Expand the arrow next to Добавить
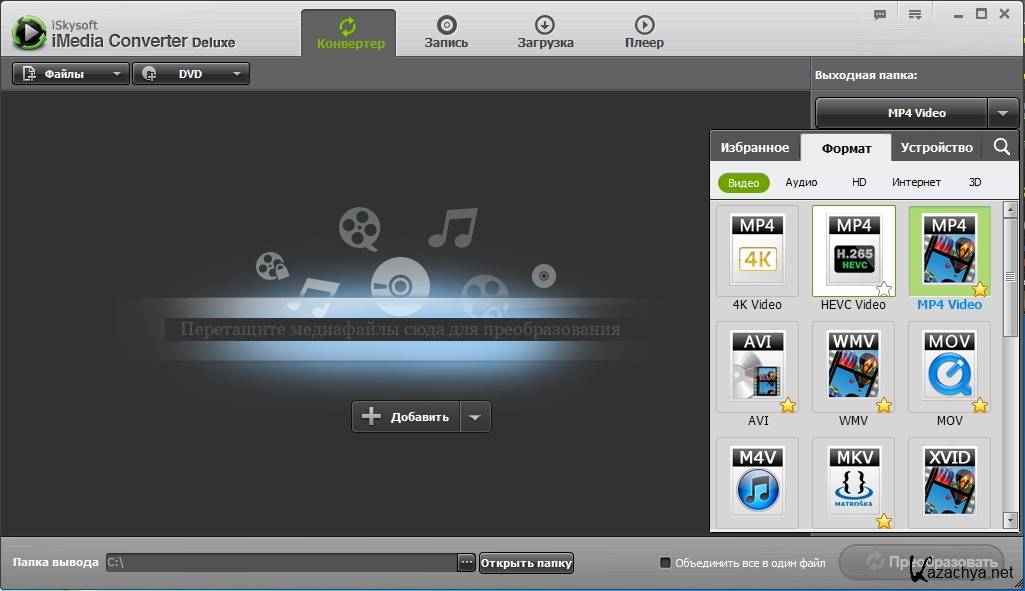The image size is (1025, 591). (x=475, y=417)
